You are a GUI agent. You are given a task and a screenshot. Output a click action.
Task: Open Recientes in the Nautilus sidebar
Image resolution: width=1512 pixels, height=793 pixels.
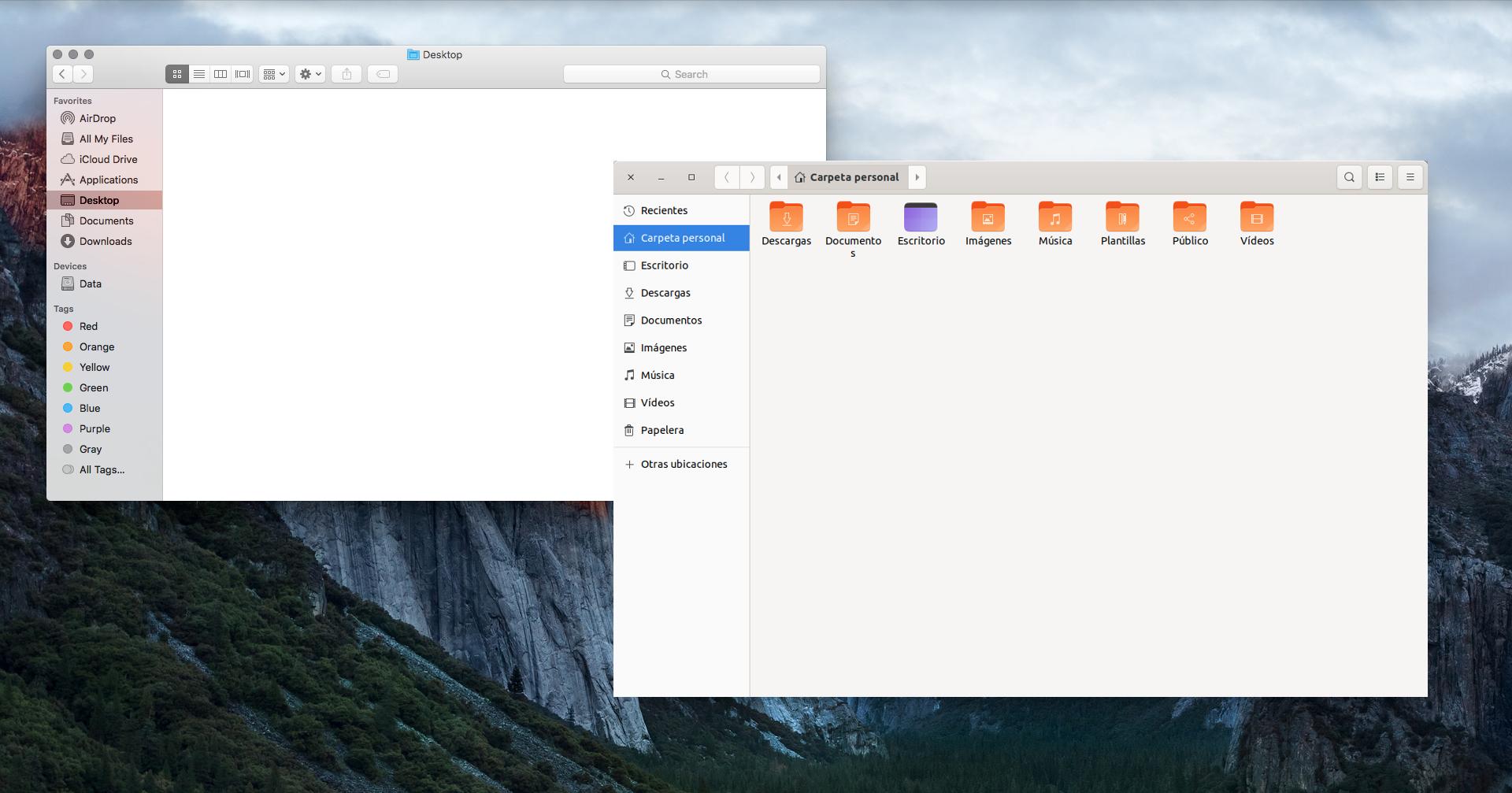pyautogui.click(x=663, y=210)
